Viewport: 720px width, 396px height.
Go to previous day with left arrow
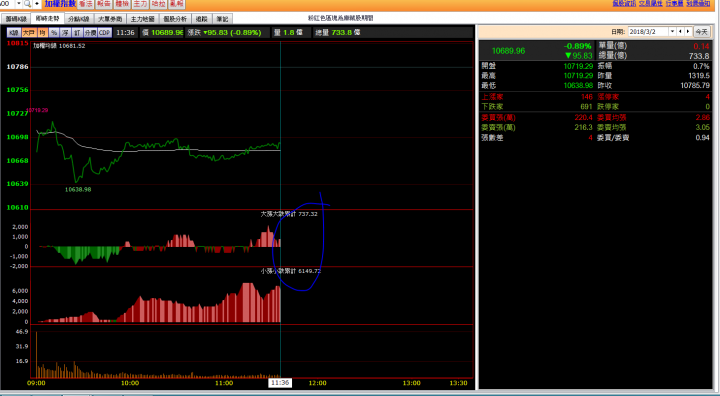tap(680, 32)
